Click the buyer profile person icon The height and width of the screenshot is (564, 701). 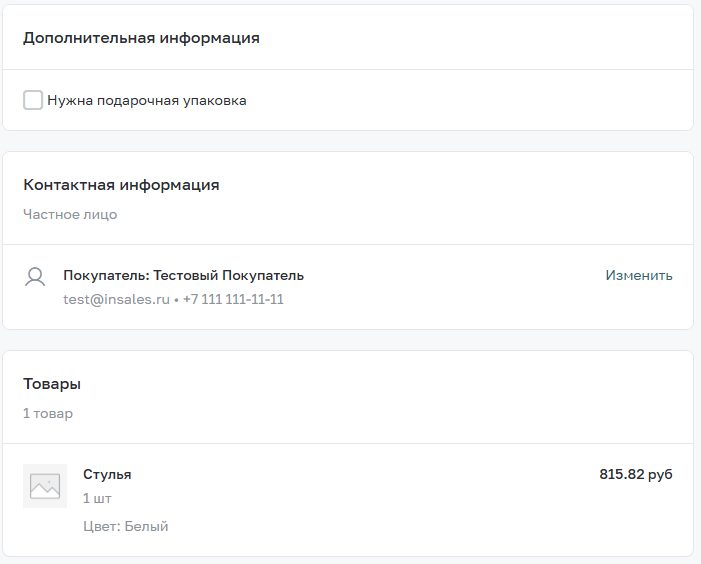click(x=35, y=277)
